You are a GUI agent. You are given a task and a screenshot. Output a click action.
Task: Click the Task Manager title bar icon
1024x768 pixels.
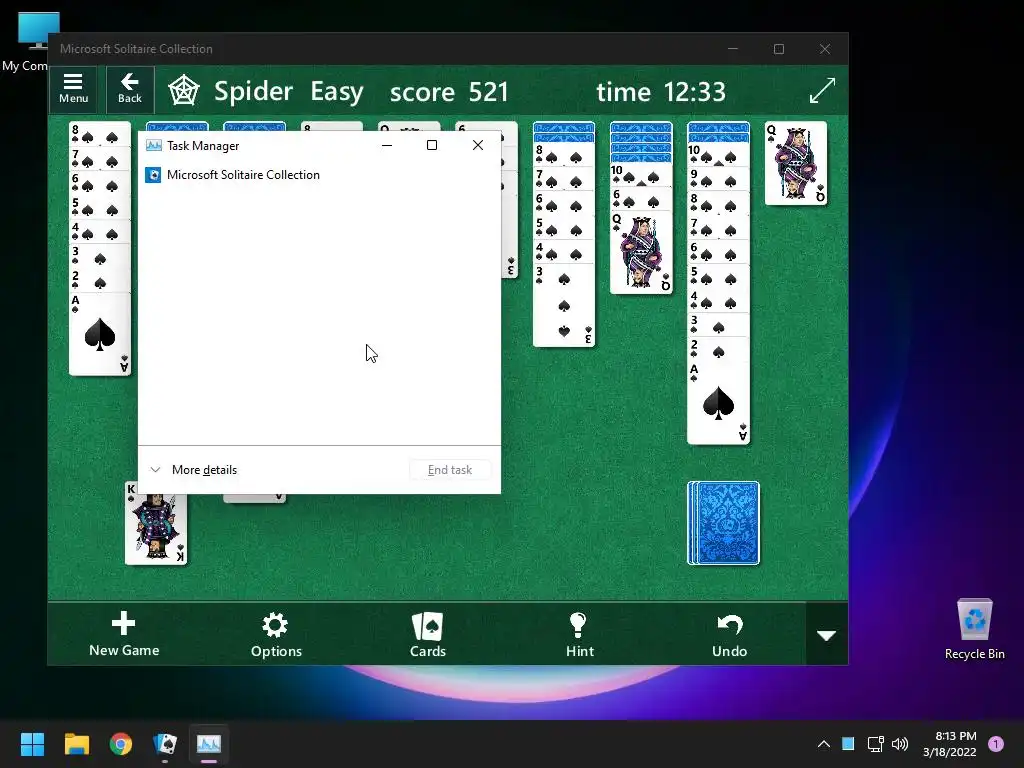[x=153, y=146]
